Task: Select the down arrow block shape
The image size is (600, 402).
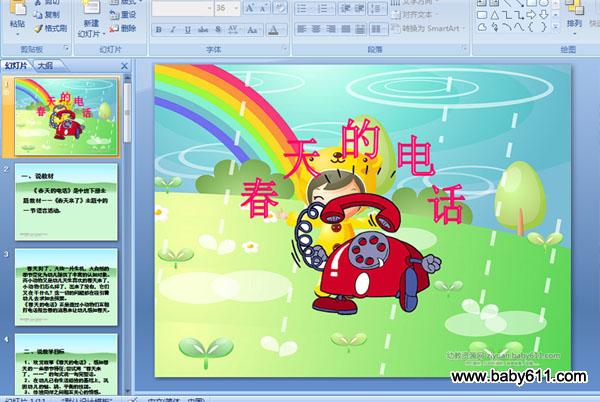Action: [543, 15]
